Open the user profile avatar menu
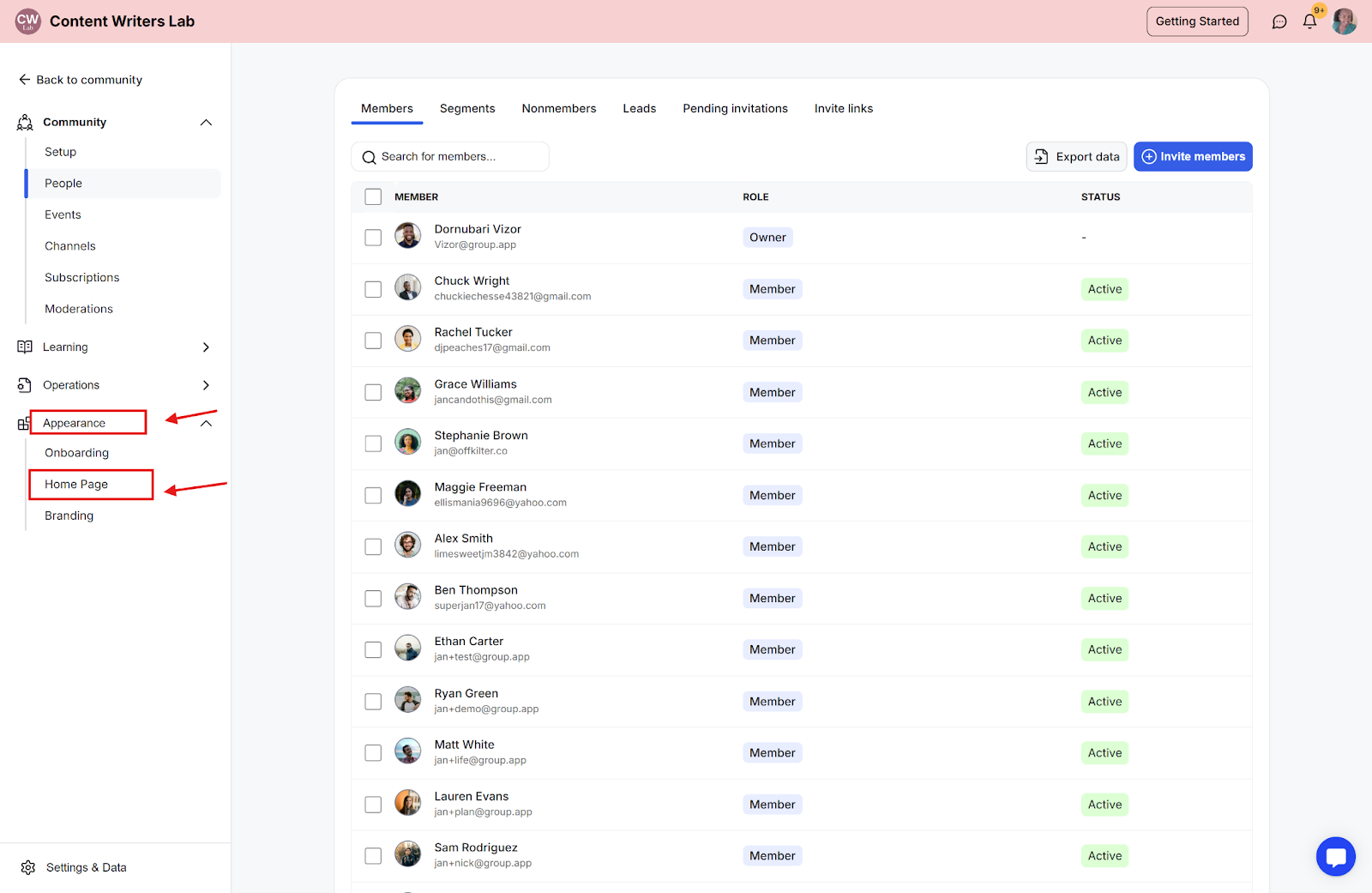The image size is (1372, 893). coord(1344,21)
